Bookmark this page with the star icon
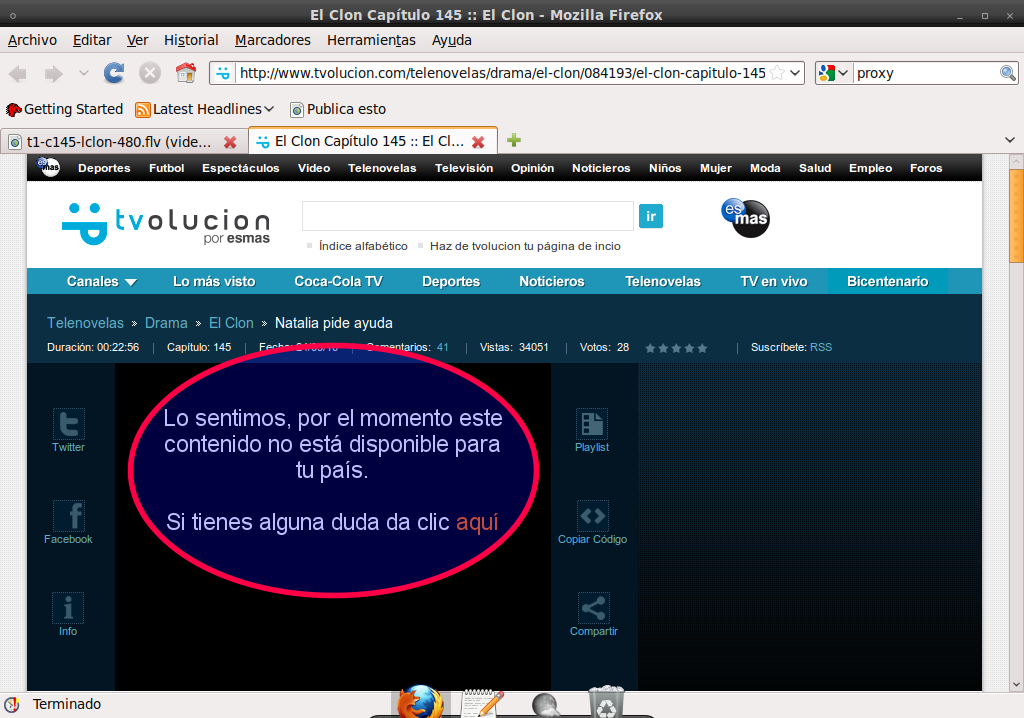Viewport: 1024px width, 718px height. pyautogui.click(x=777, y=73)
